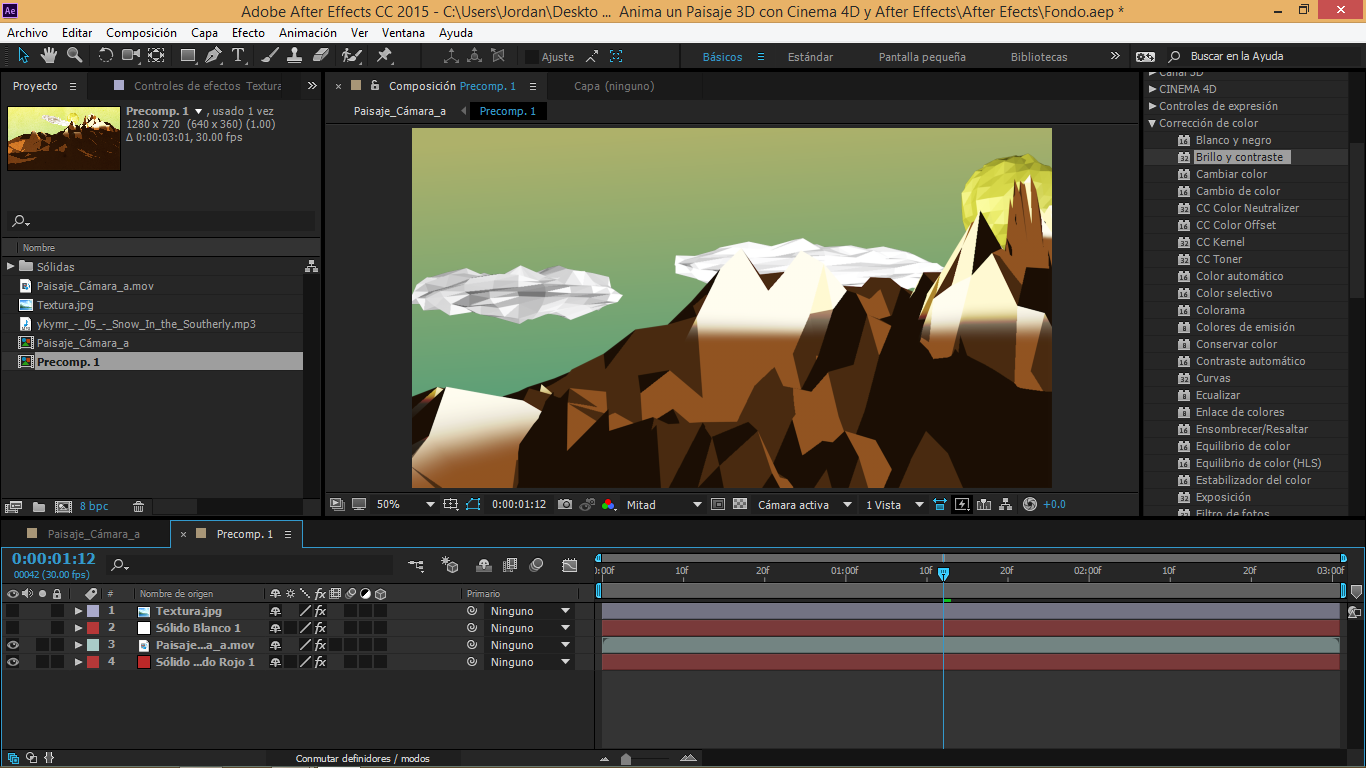
Task: Select the Unified Camera tool
Action: pyautogui.click(x=131, y=56)
